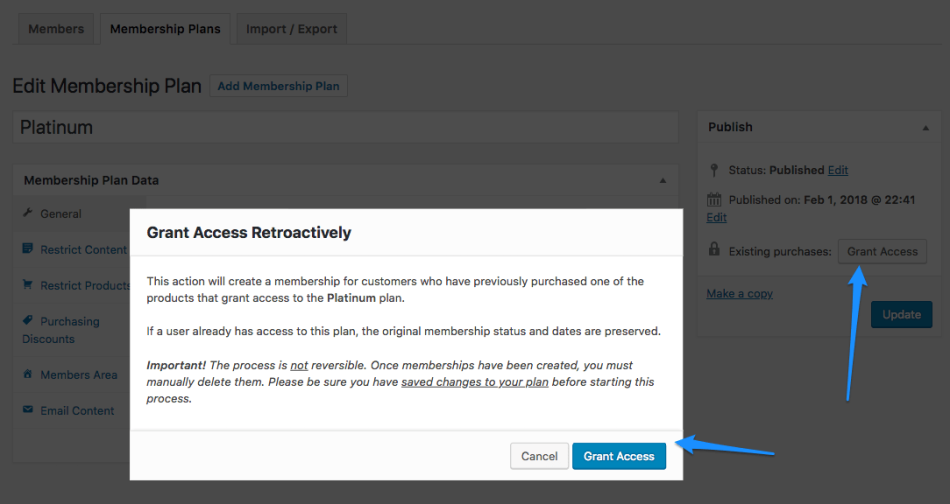
Task: Click Grant Access in Publish panel
Action: [x=882, y=251]
